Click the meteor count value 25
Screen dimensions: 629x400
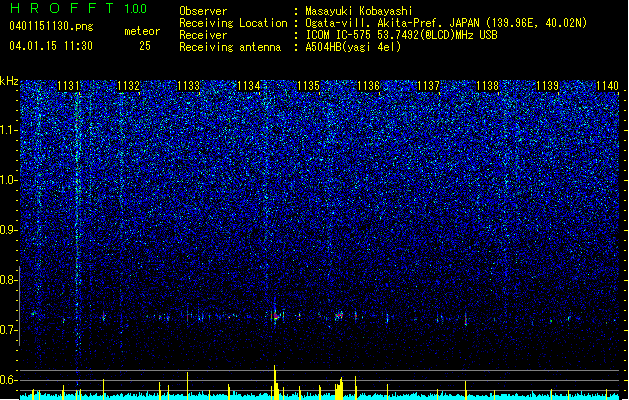pyautogui.click(x=145, y=46)
